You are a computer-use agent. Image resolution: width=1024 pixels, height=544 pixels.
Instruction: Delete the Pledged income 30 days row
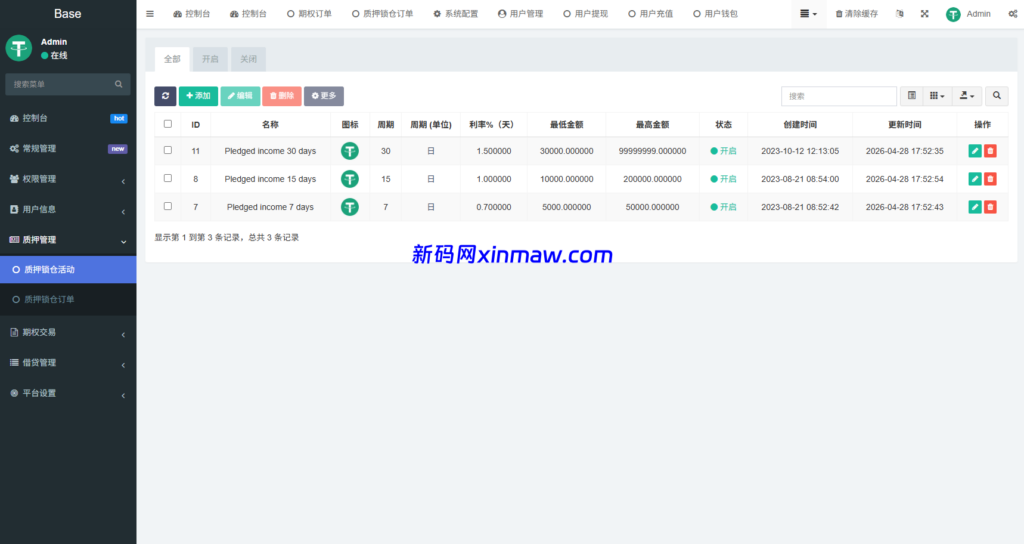click(x=990, y=151)
